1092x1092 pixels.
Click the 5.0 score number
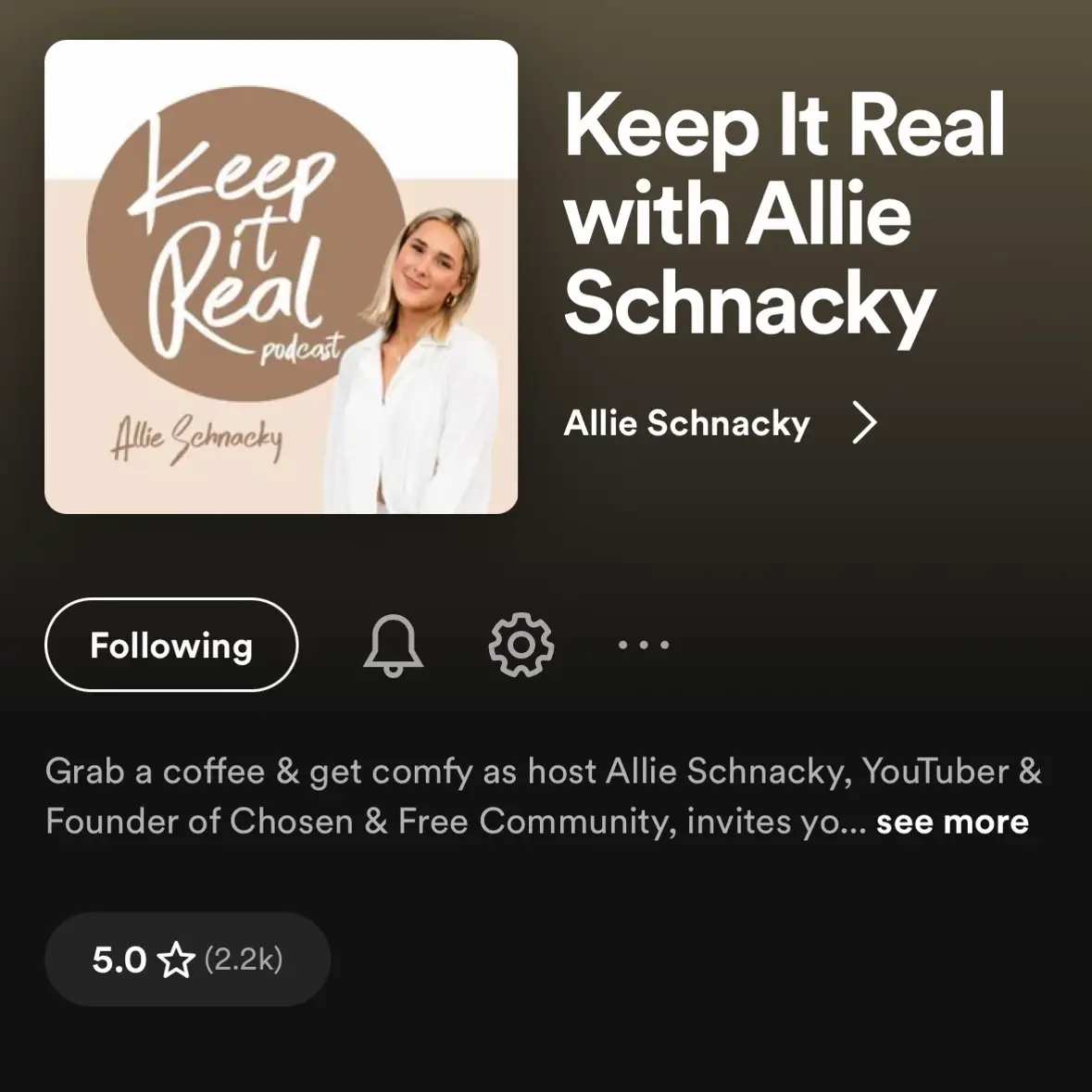(119, 960)
